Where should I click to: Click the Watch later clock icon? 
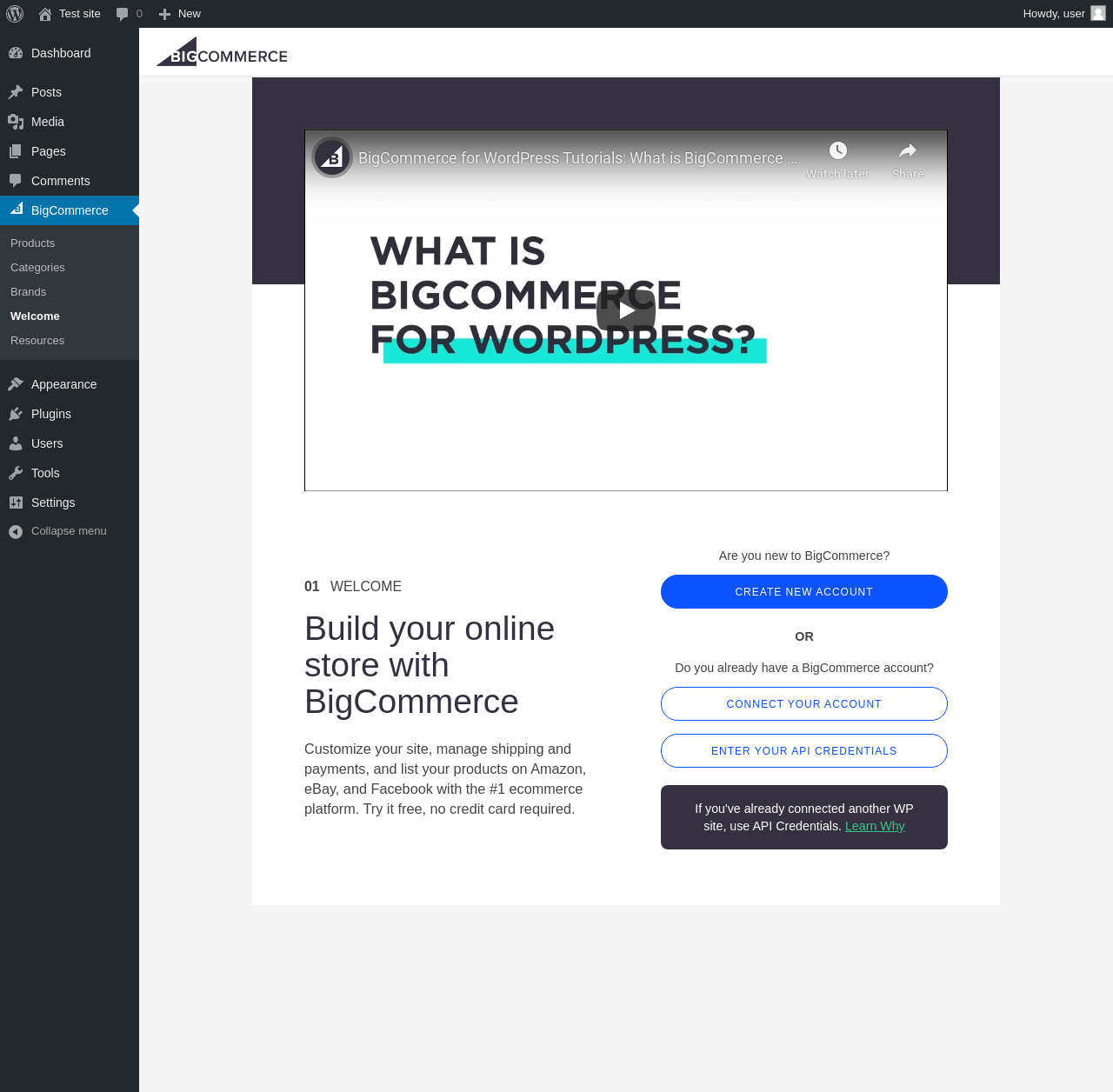click(x=837, y=150)
